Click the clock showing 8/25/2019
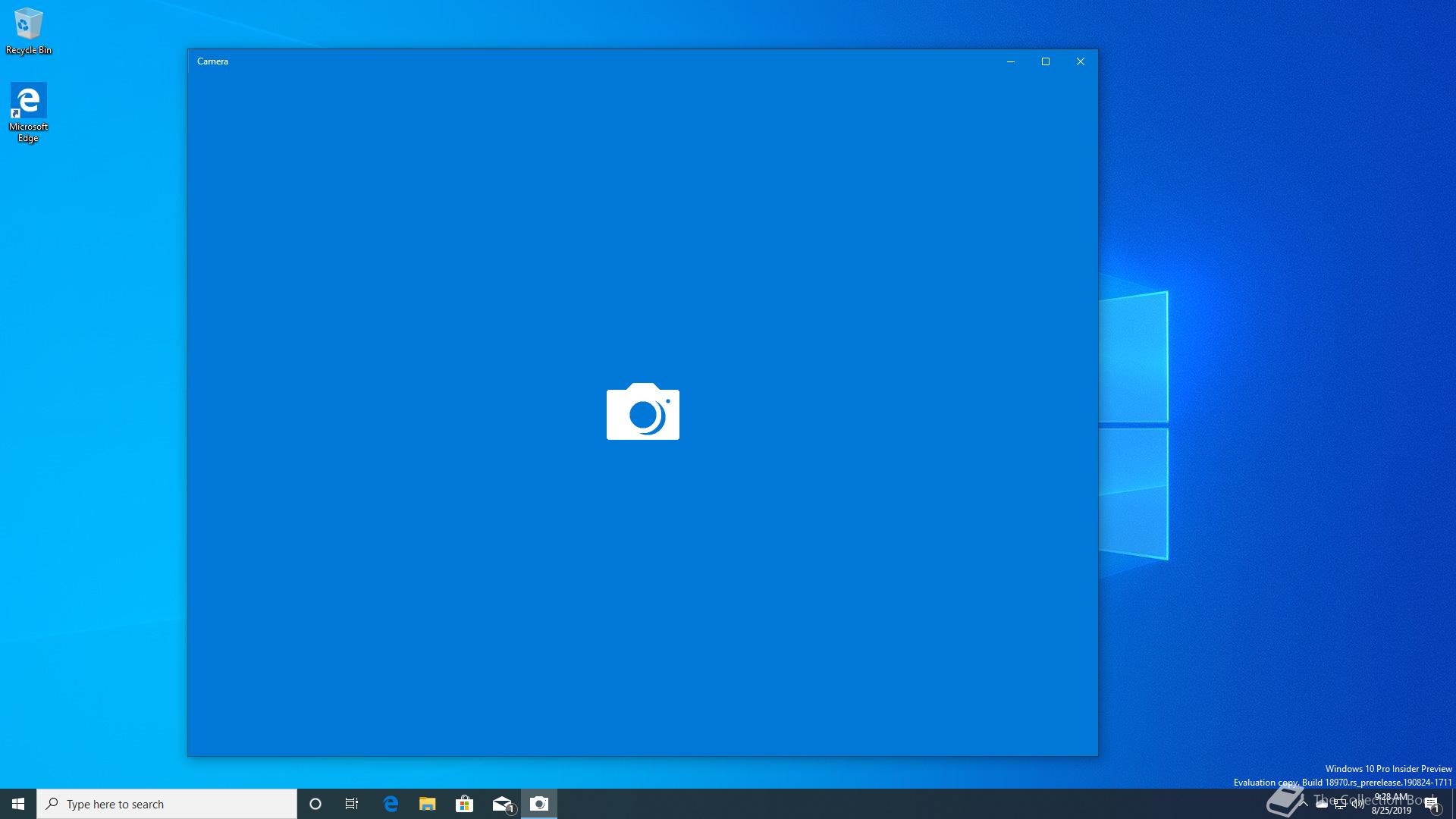Image resolution: width=1456 pixels, height=819 pixels. click(x=1391, y=804)
